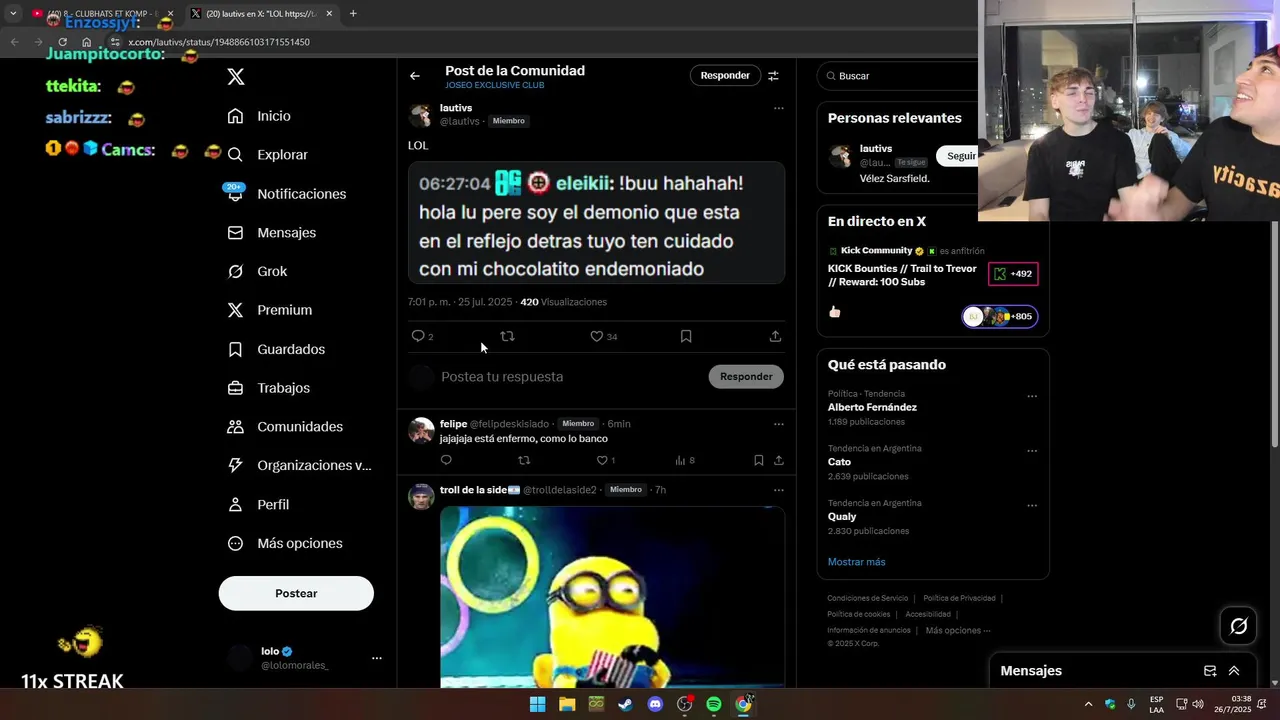Image resolution: width=1280 pixels, height=720 pixels.
Task: Open account menu dots next to lolo
Action: [377, 658]
